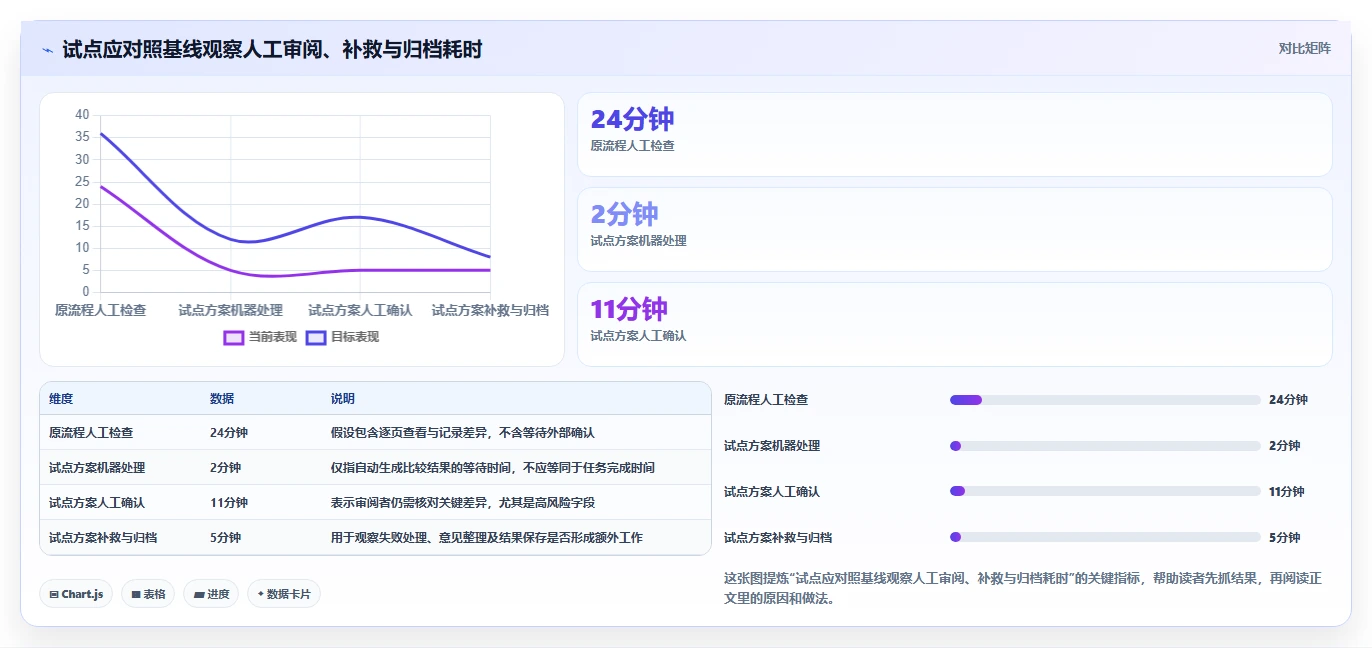Click the 24分钟 cell in the table
The image size is (1372, 648).
261,433
